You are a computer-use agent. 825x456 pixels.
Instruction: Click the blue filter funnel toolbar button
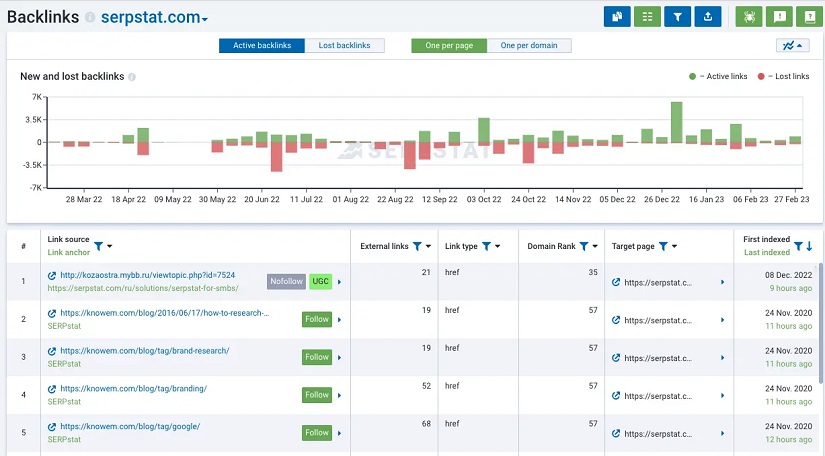(x=678, y=17)
